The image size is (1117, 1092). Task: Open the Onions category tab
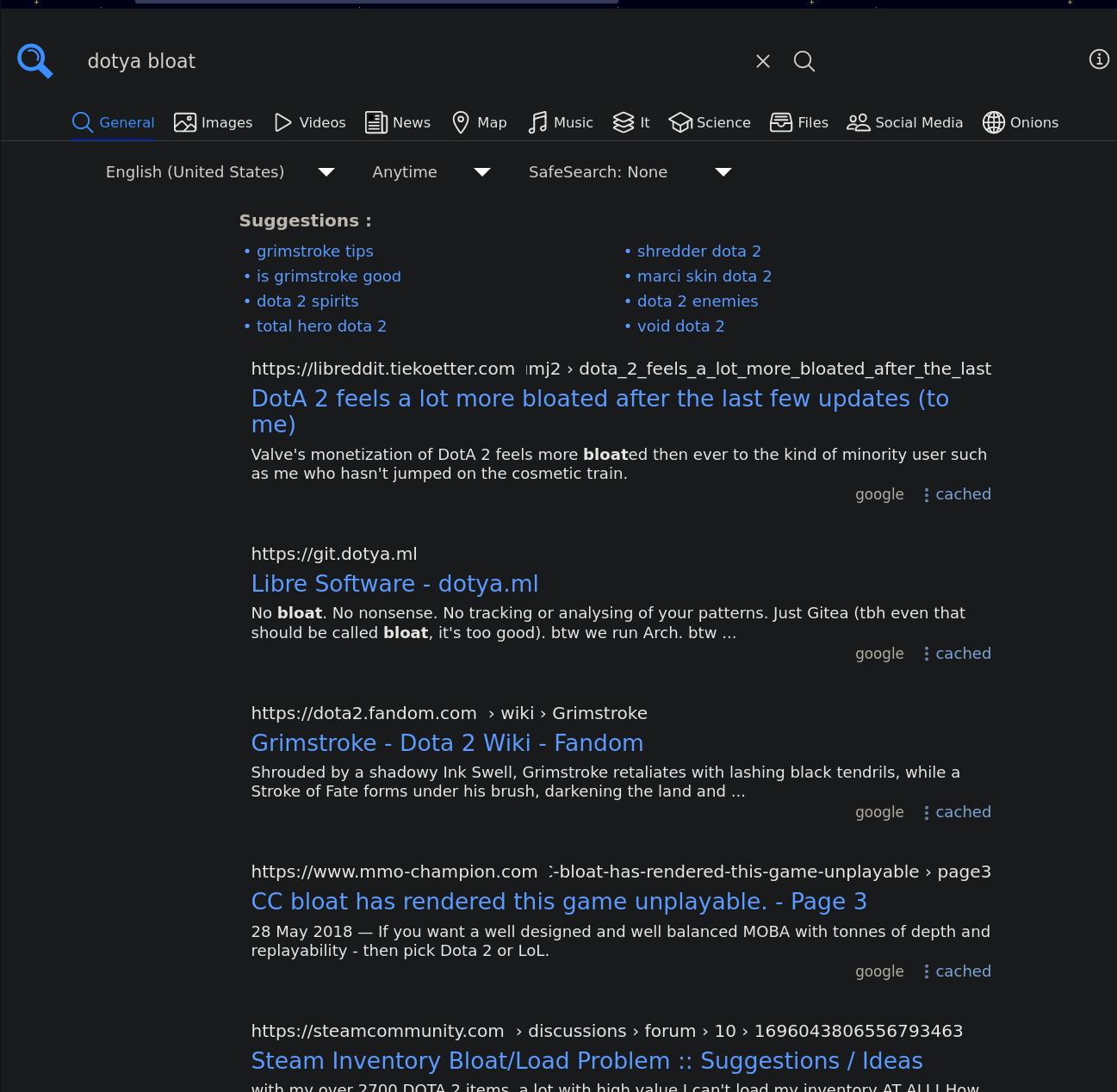click(x=1020, y=122)
